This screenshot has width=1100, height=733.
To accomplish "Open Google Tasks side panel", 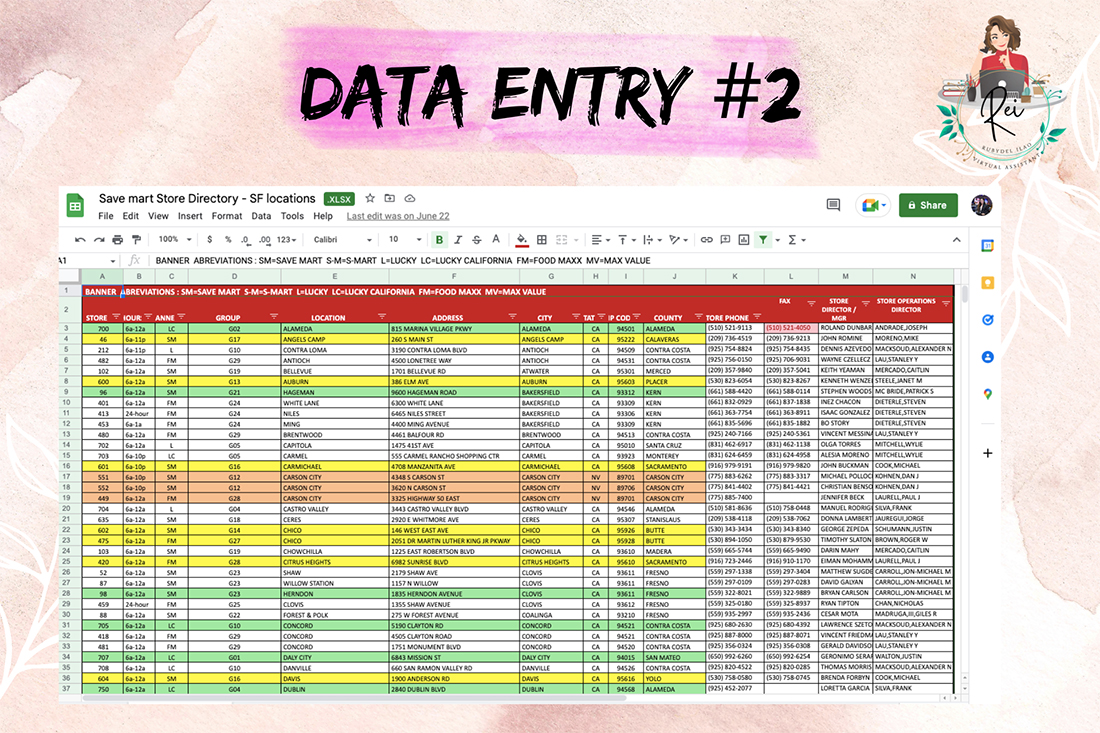I will pos(988,320).
